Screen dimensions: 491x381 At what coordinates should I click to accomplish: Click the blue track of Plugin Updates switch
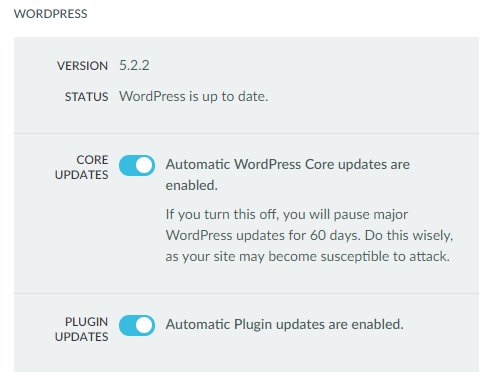[x=127, y=325]
